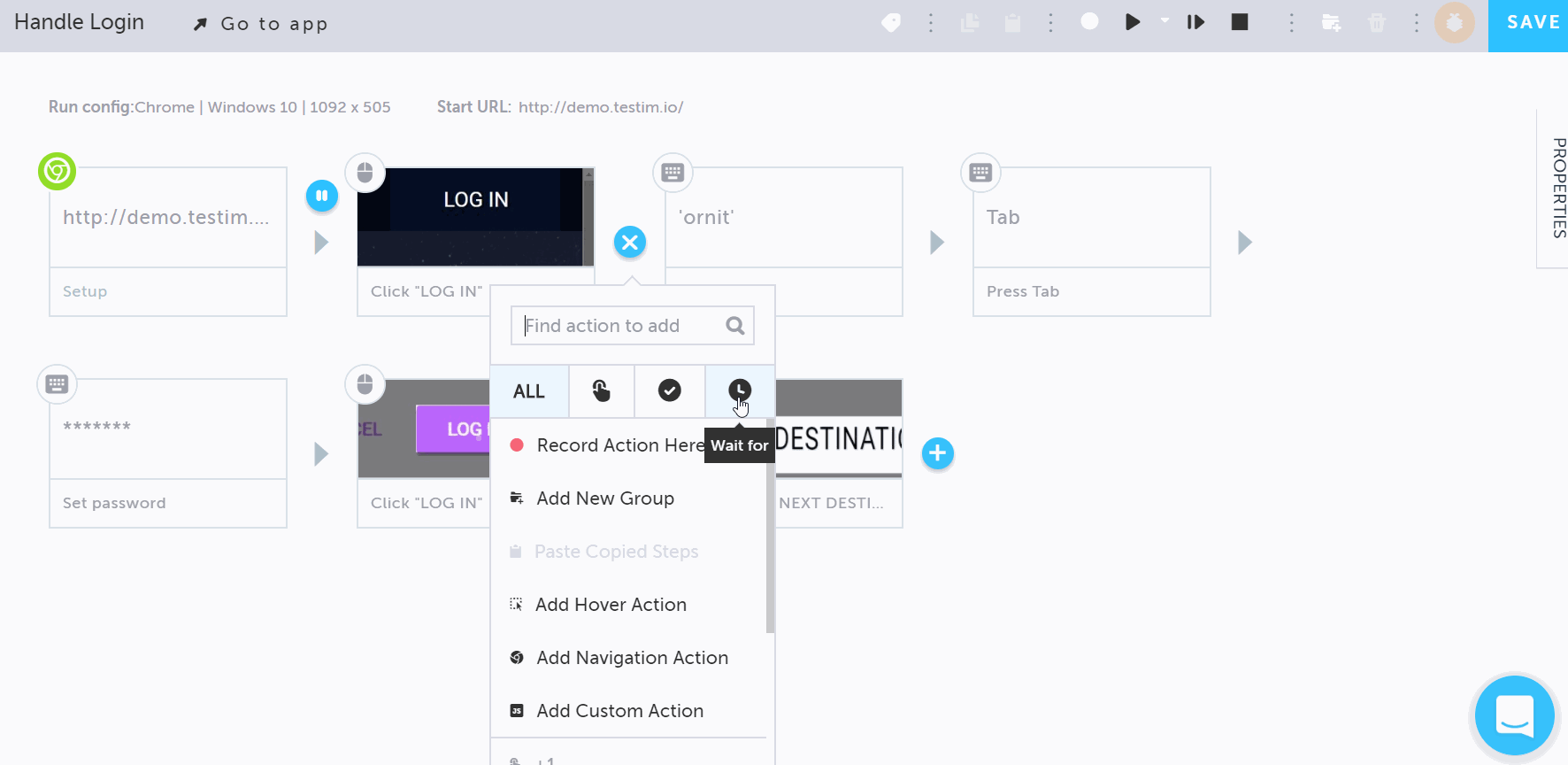Screen dimensions: 1568x765
Task: Focus the Find action to add field
Action: coord(633,326)
